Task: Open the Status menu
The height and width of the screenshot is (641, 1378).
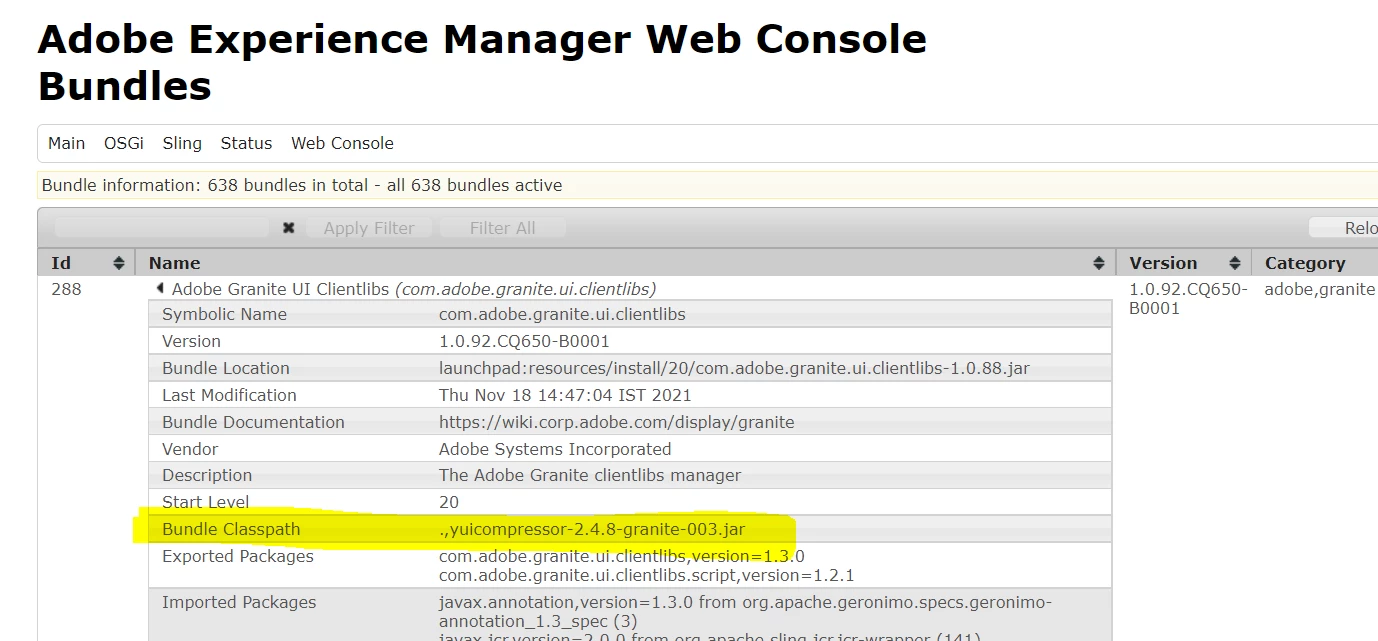Action: pyautogui.click(x=246, y=143)
